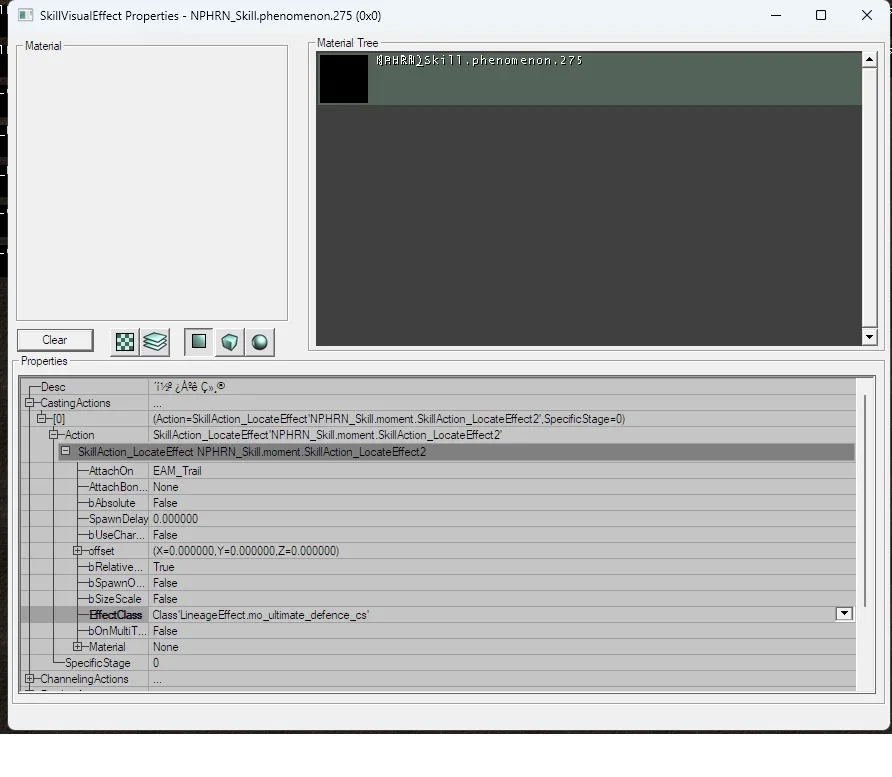Click the checkerboard background icon
The image size is (892, 777).
pos(125,342)
